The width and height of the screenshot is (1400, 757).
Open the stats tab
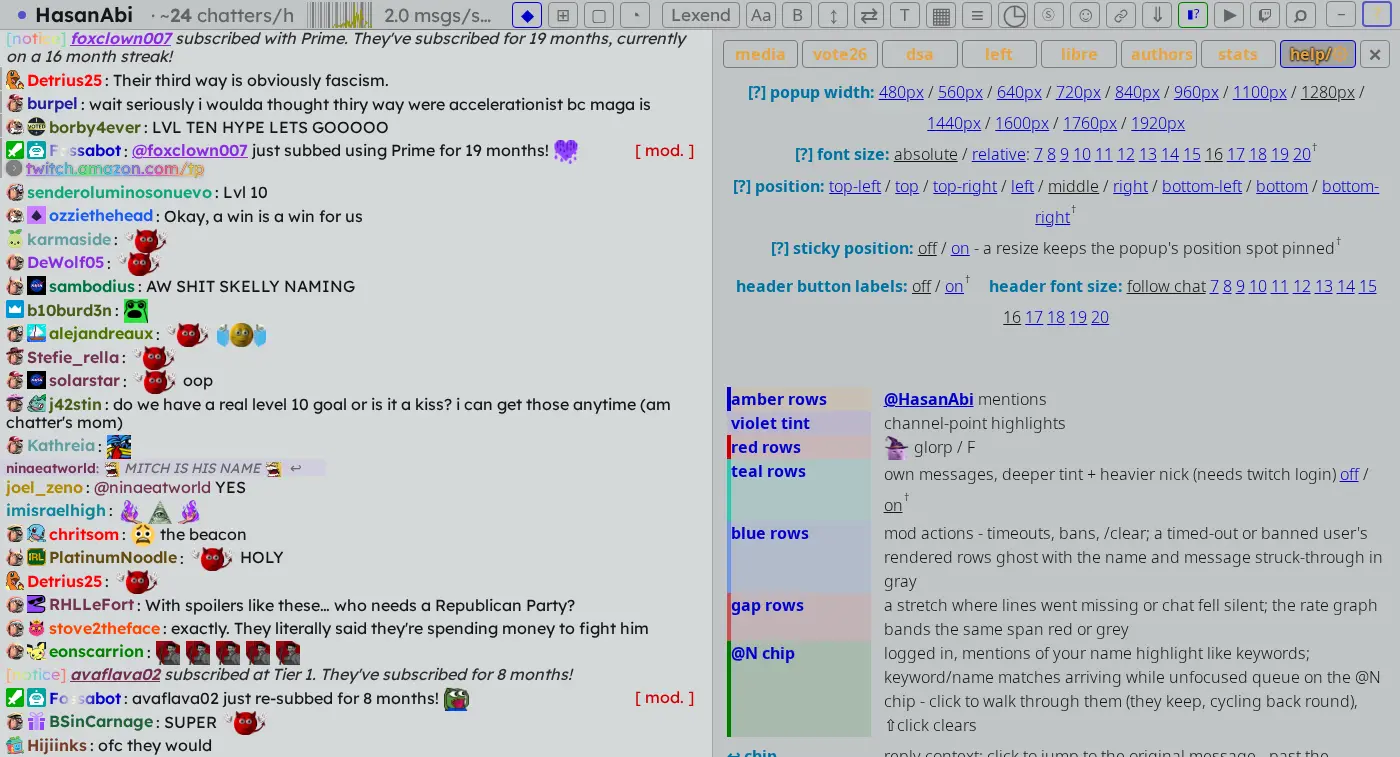click(1238, 54)
